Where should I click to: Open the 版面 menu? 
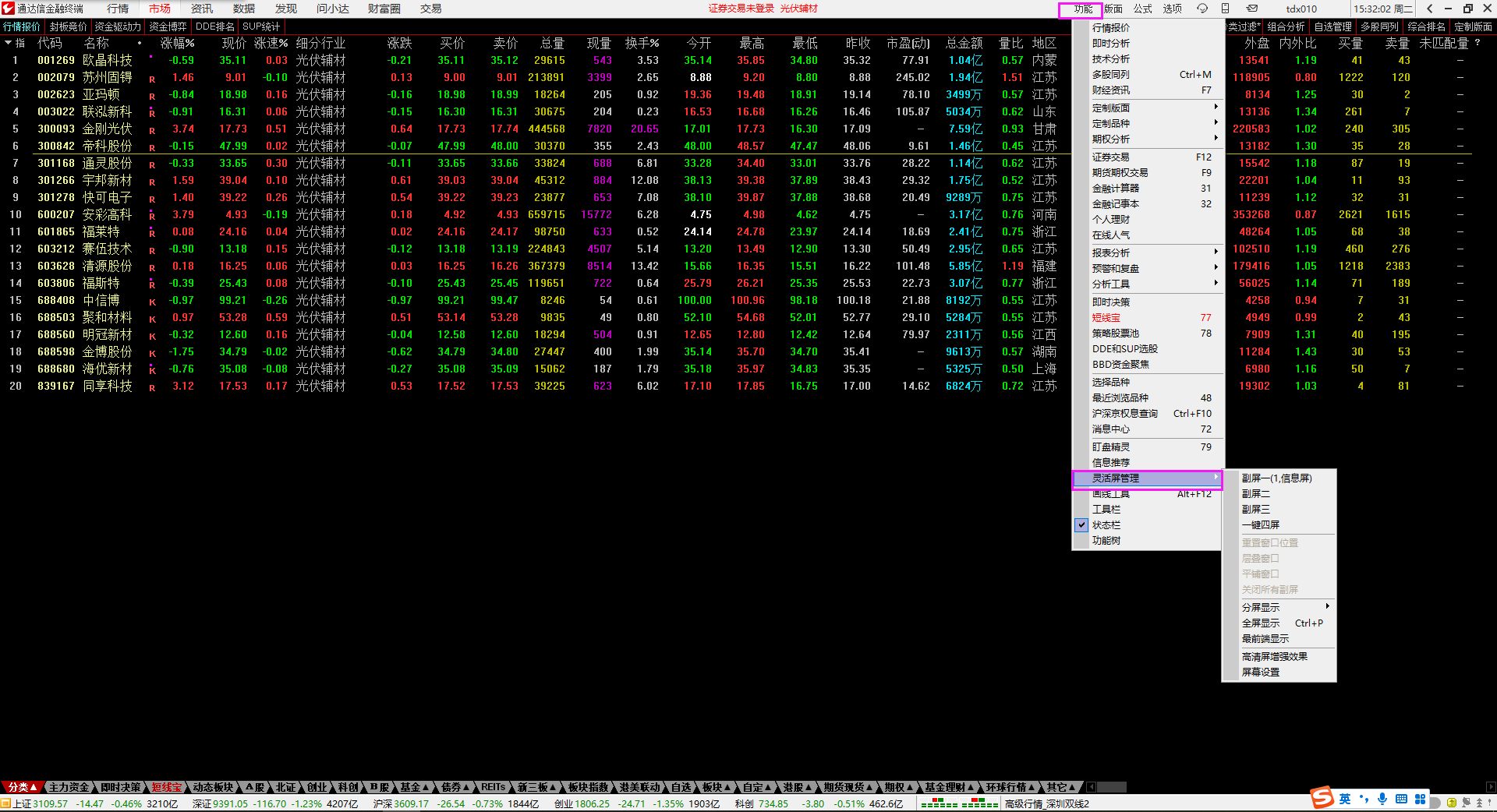[x=1113, y=9]
